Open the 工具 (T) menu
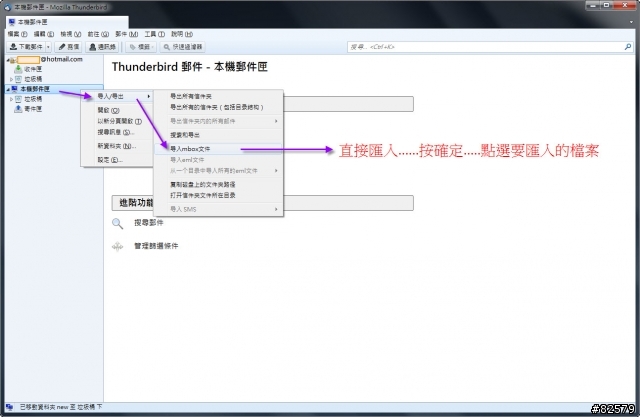 [155, 34]
